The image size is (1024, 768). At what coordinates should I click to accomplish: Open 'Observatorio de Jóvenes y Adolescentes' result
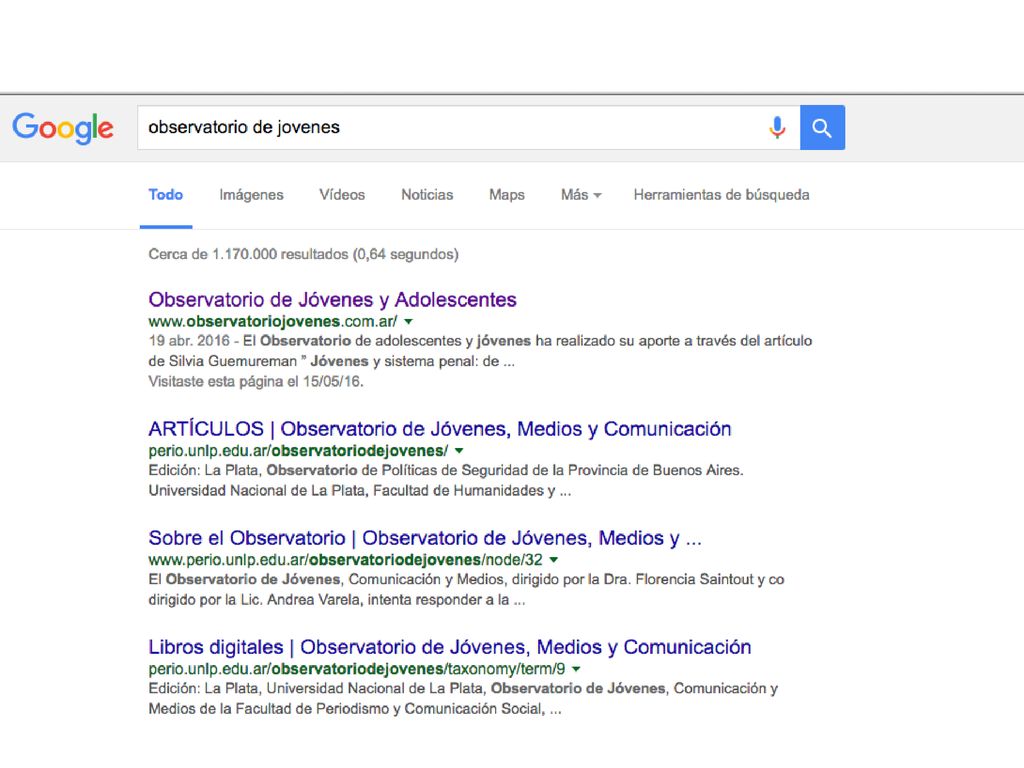tap(332, 300)
